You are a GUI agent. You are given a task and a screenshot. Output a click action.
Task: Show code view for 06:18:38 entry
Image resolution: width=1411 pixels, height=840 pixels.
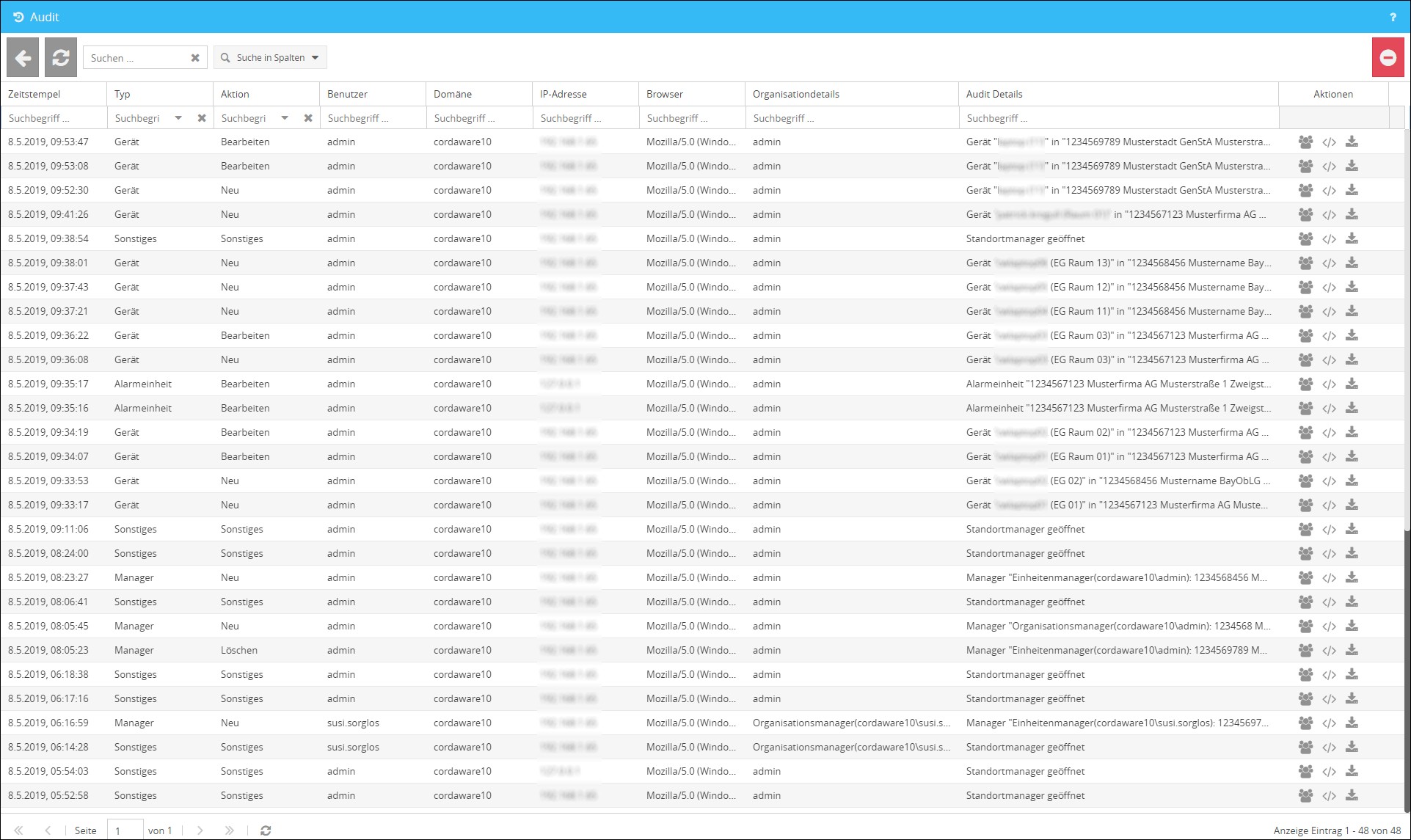1329,675
